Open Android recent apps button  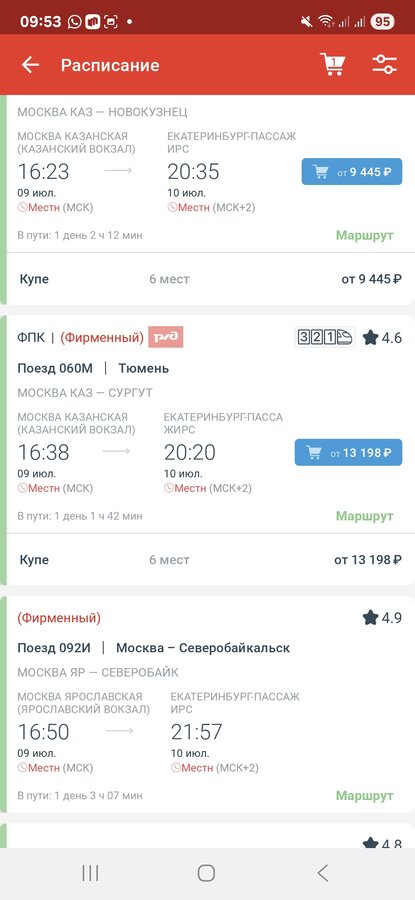tap(90, 873)
